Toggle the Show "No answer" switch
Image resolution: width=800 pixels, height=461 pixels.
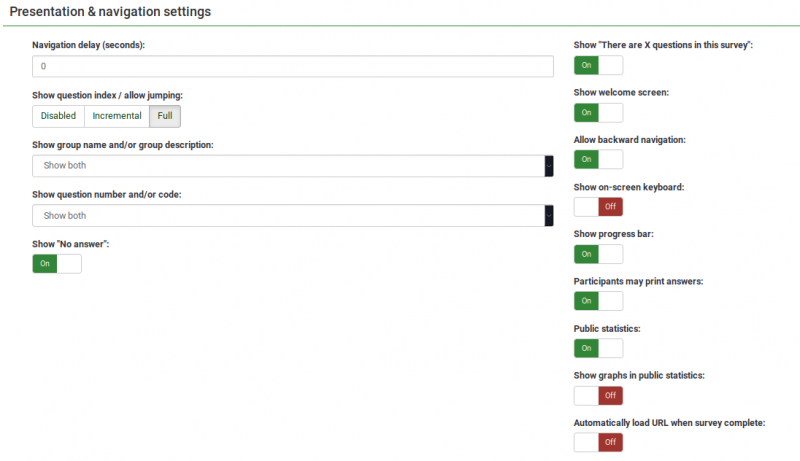pos(57,264)
